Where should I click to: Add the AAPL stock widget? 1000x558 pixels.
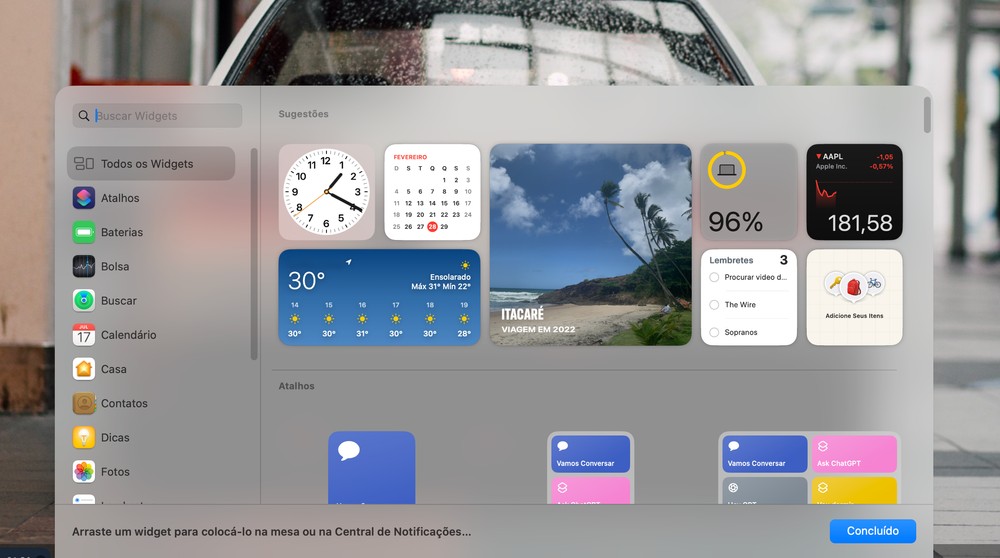tap(854, 192)
